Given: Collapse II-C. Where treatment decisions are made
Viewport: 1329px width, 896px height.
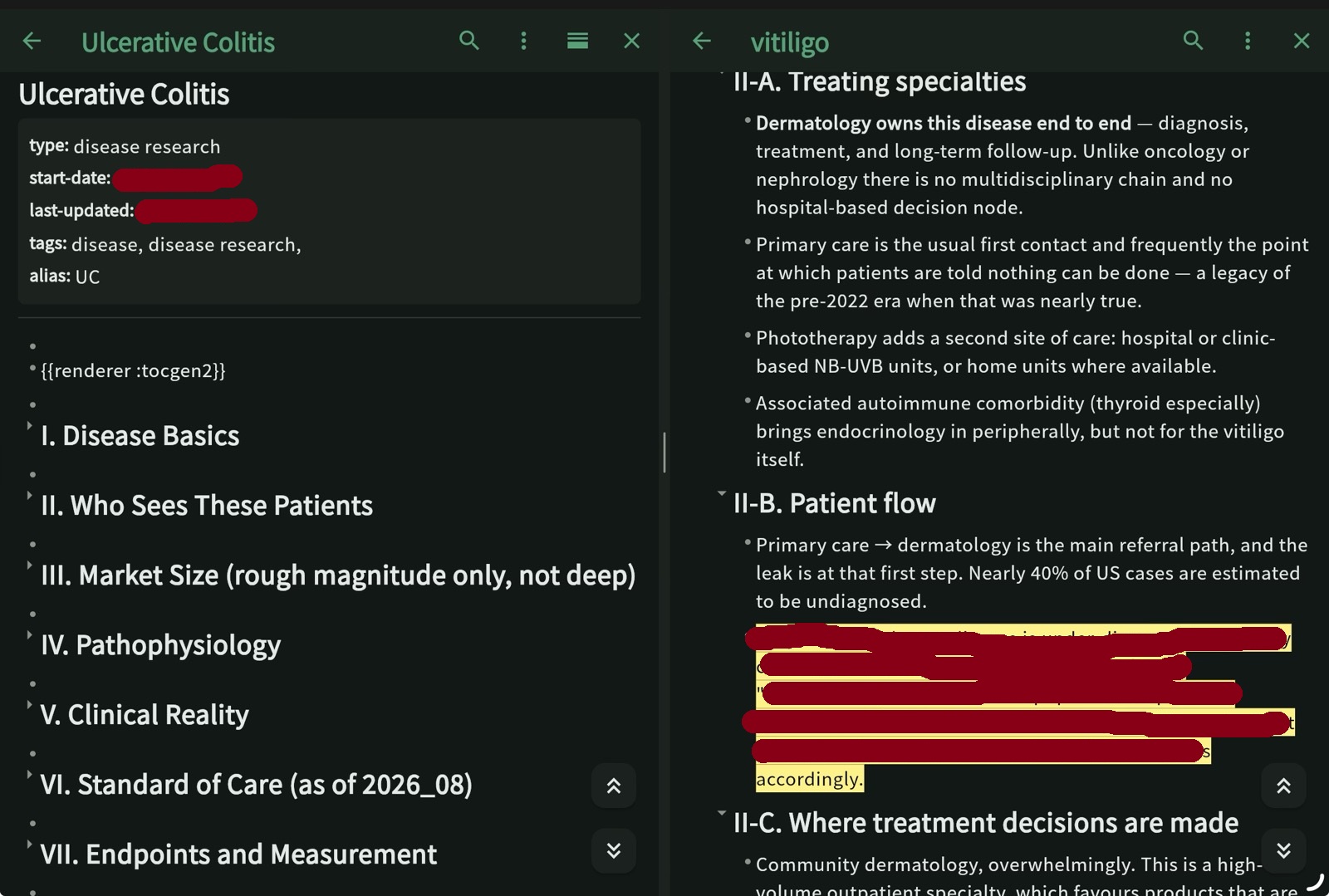Looking at the screenshot, I should click(722, 813).
